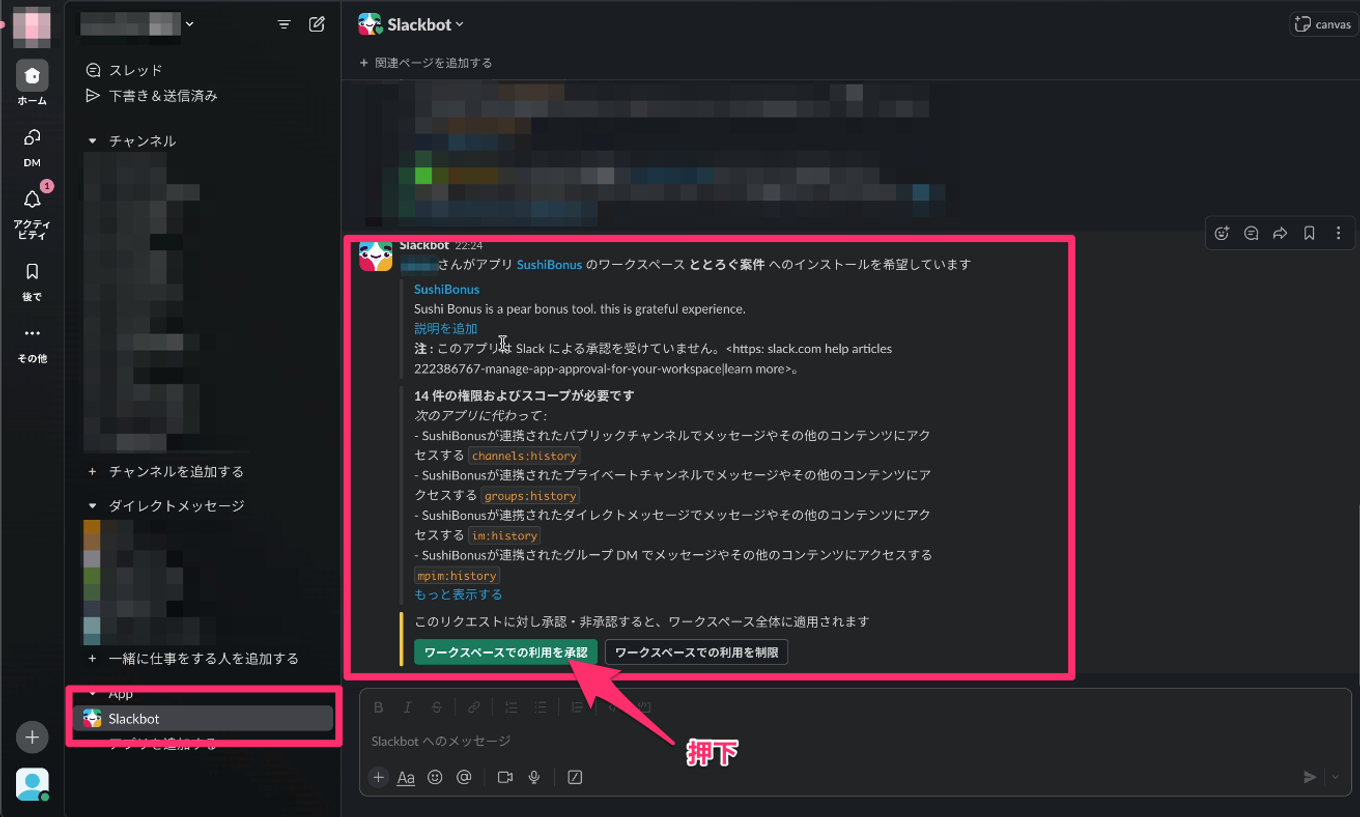
Task: Open the Activity bell icon
Action: coord(32,201)
